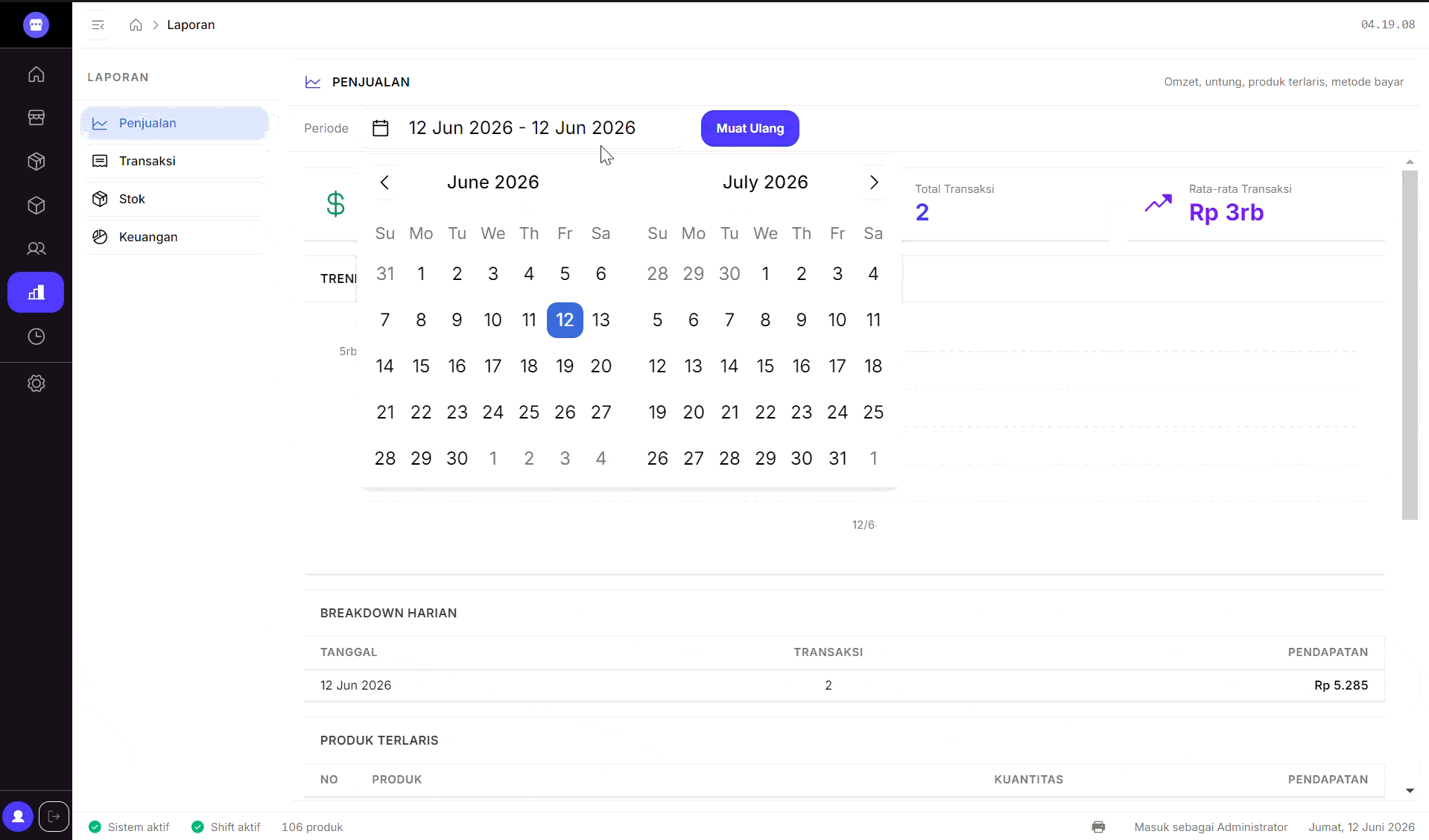Click the user profile avatar

click(18, 816)
